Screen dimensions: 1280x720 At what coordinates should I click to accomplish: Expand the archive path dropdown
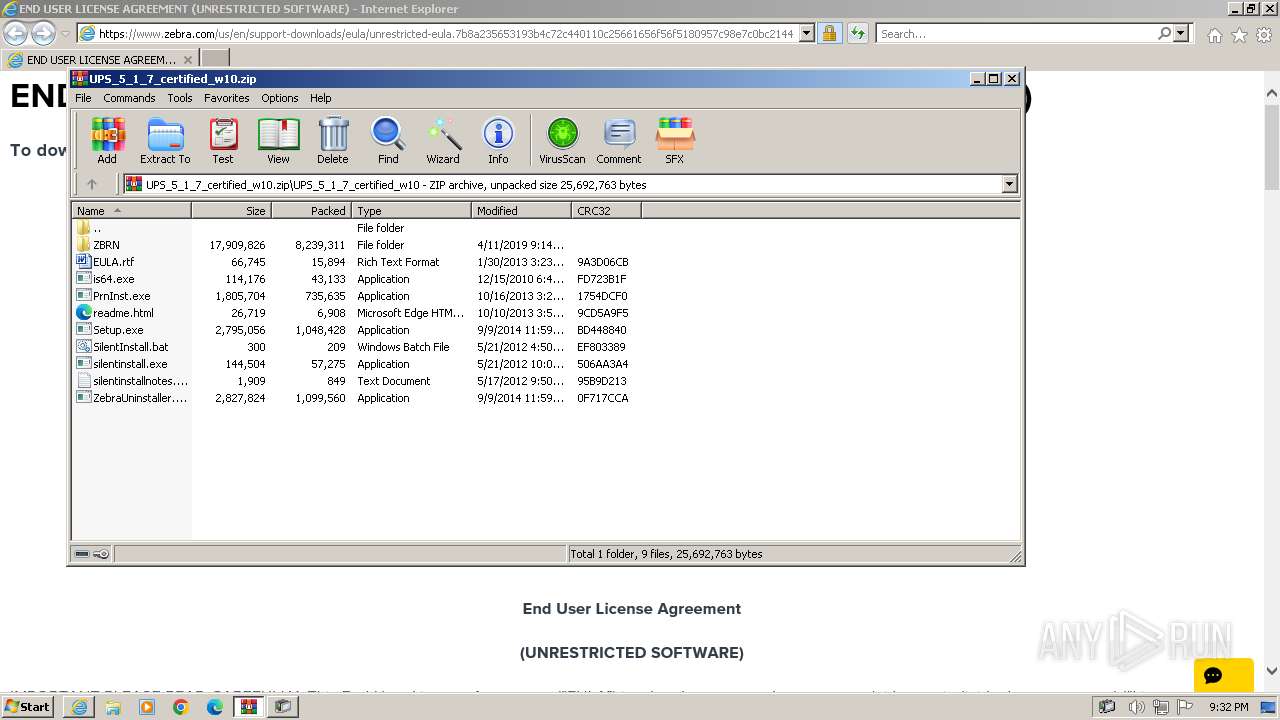coord(1009,184)
